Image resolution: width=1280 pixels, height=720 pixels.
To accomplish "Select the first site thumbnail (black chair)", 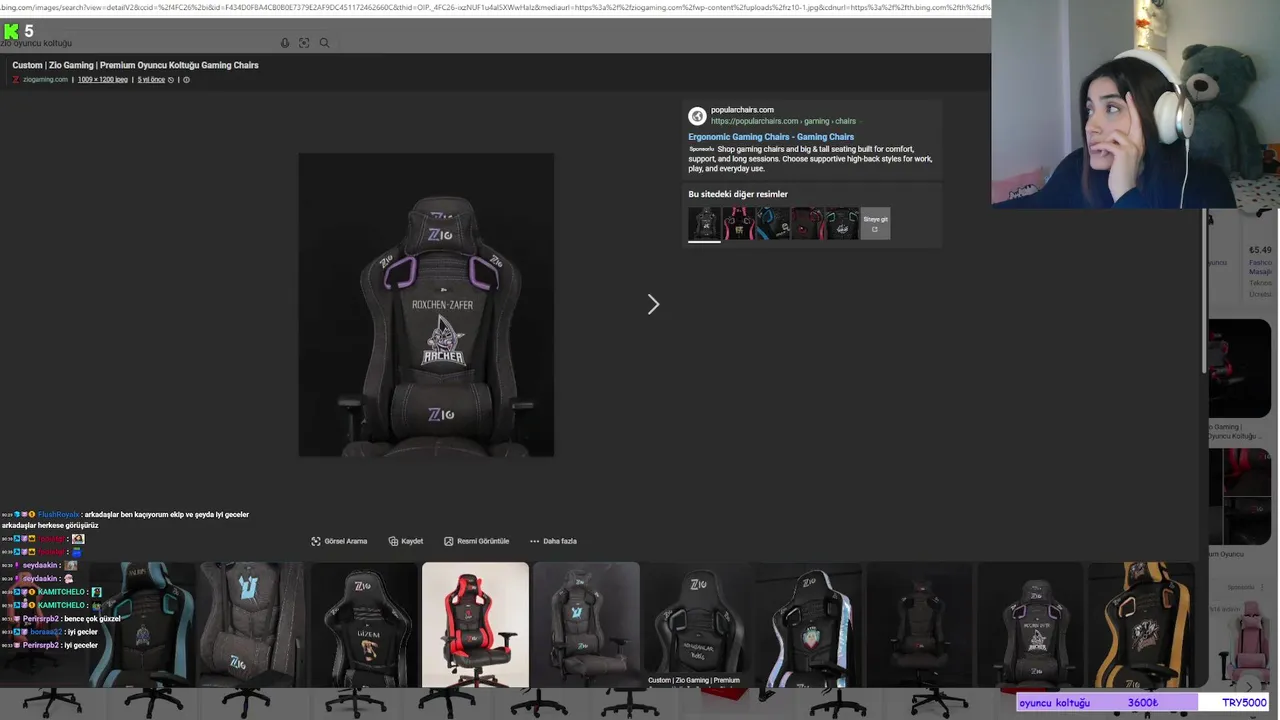I will click(704, 224).
